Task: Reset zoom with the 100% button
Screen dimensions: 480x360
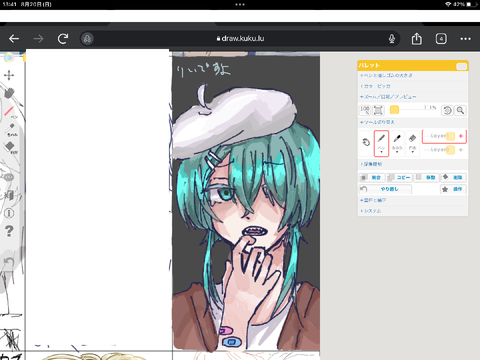Action: (365, 110)
